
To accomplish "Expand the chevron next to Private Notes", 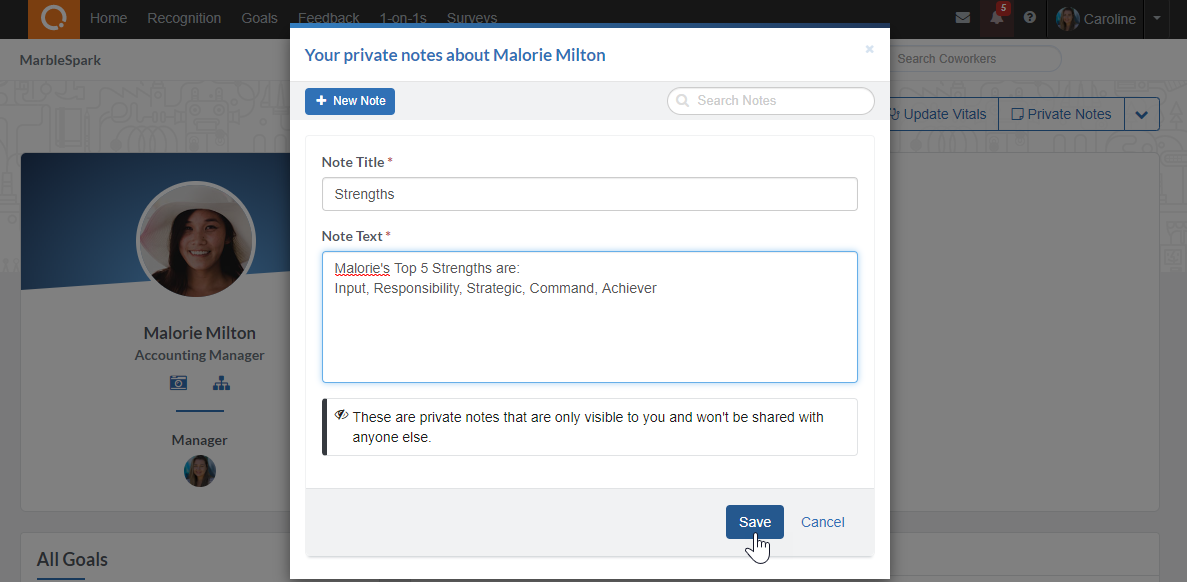I will point(1142,113).
